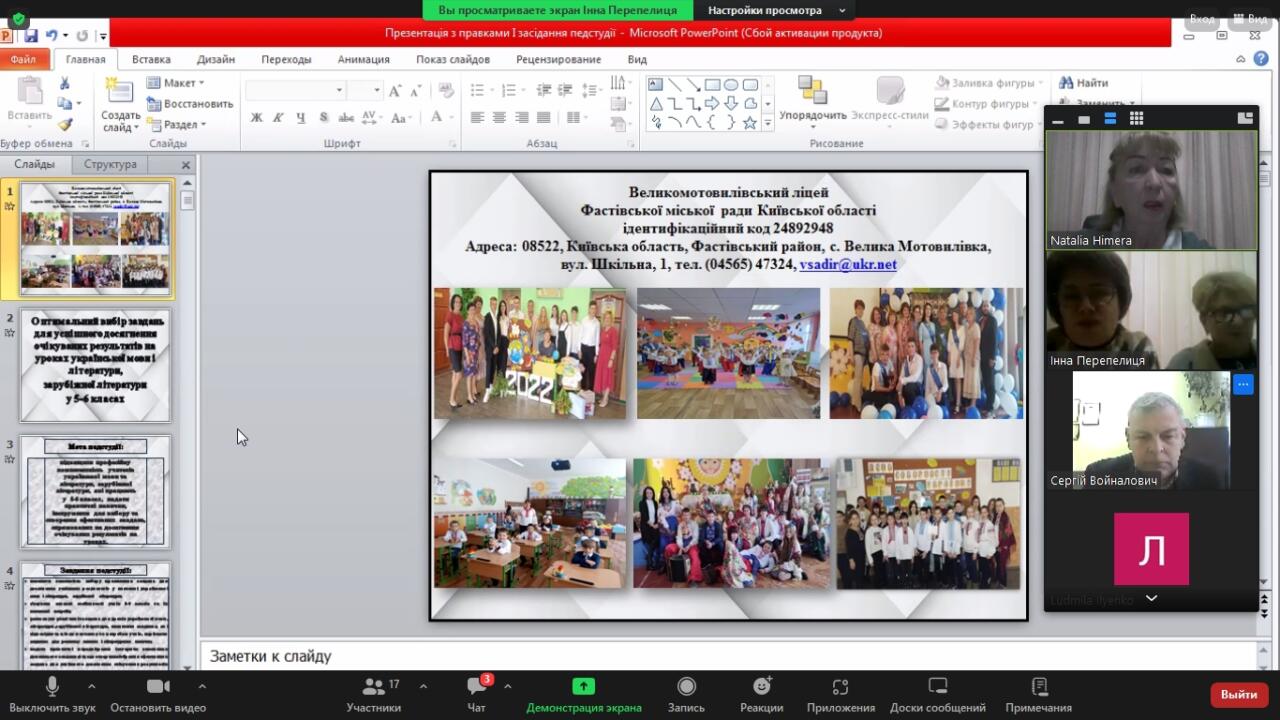The height and width of the screenshot is (720, 1280).
Task: Click Остановить видео camera icon
Action: pyautogui.click(x=158, y=695)
